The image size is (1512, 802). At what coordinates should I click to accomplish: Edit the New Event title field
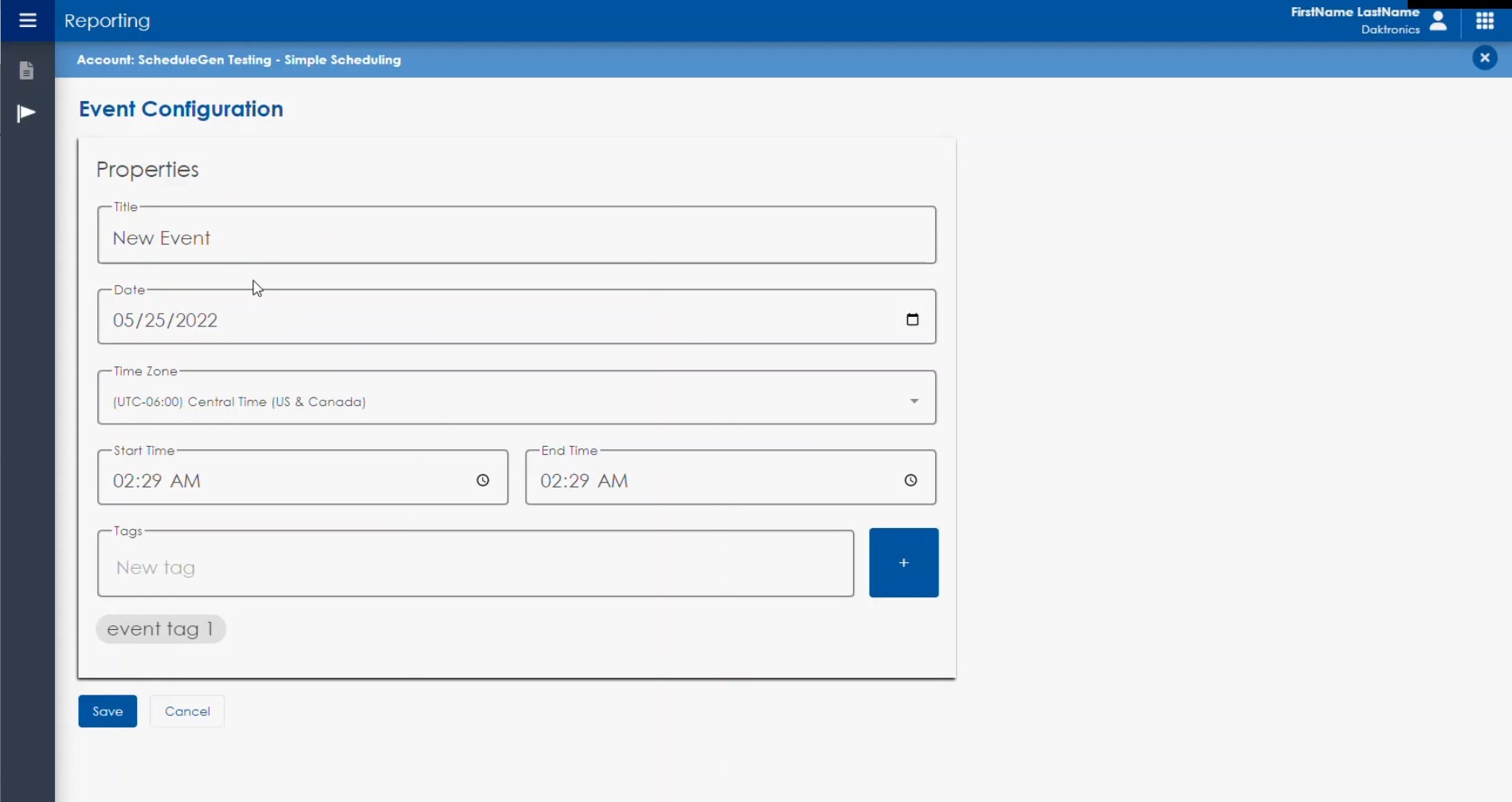tap(516, 237)
